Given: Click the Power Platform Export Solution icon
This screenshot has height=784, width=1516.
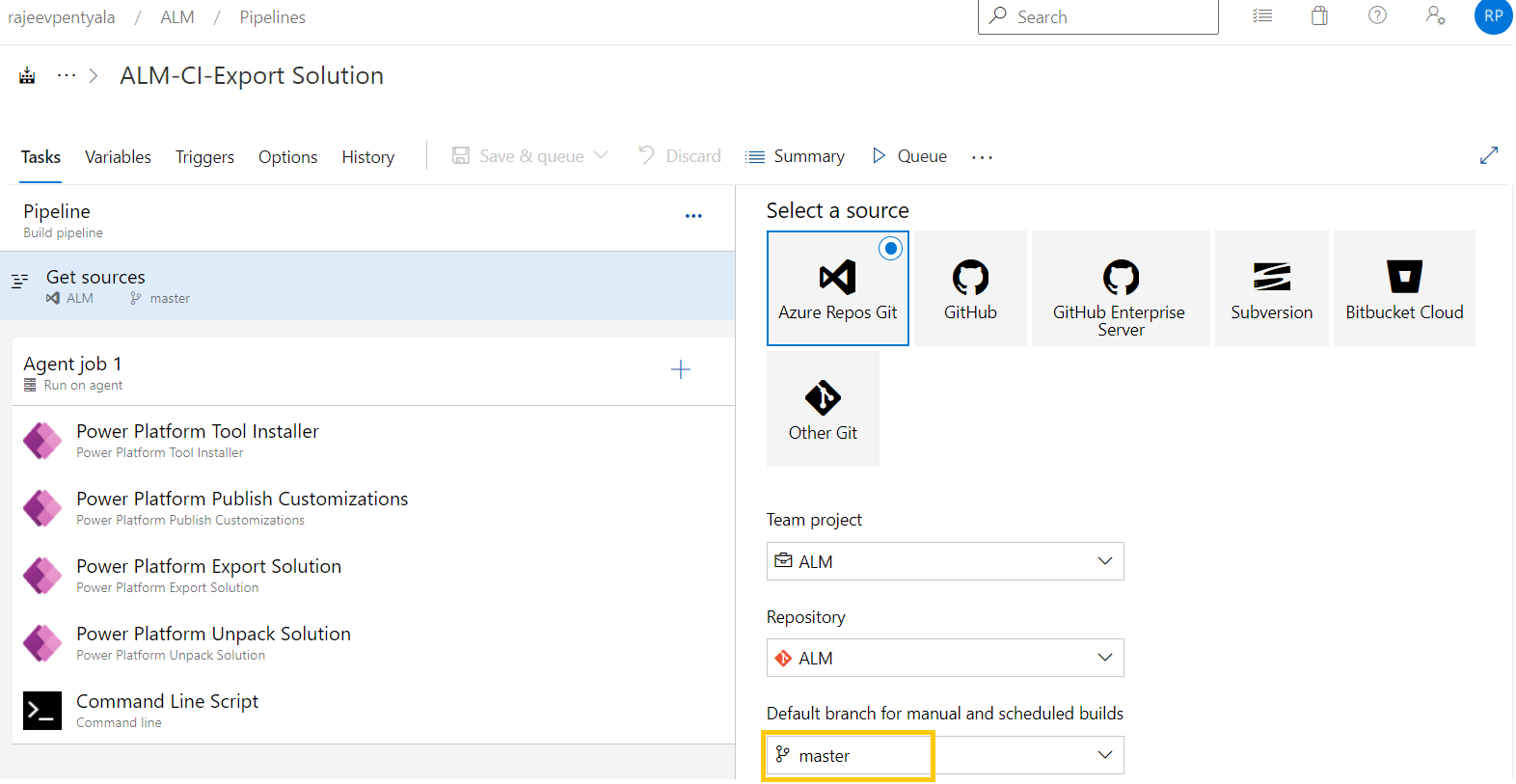Looking at the screenshot, I should coord(42,576).
